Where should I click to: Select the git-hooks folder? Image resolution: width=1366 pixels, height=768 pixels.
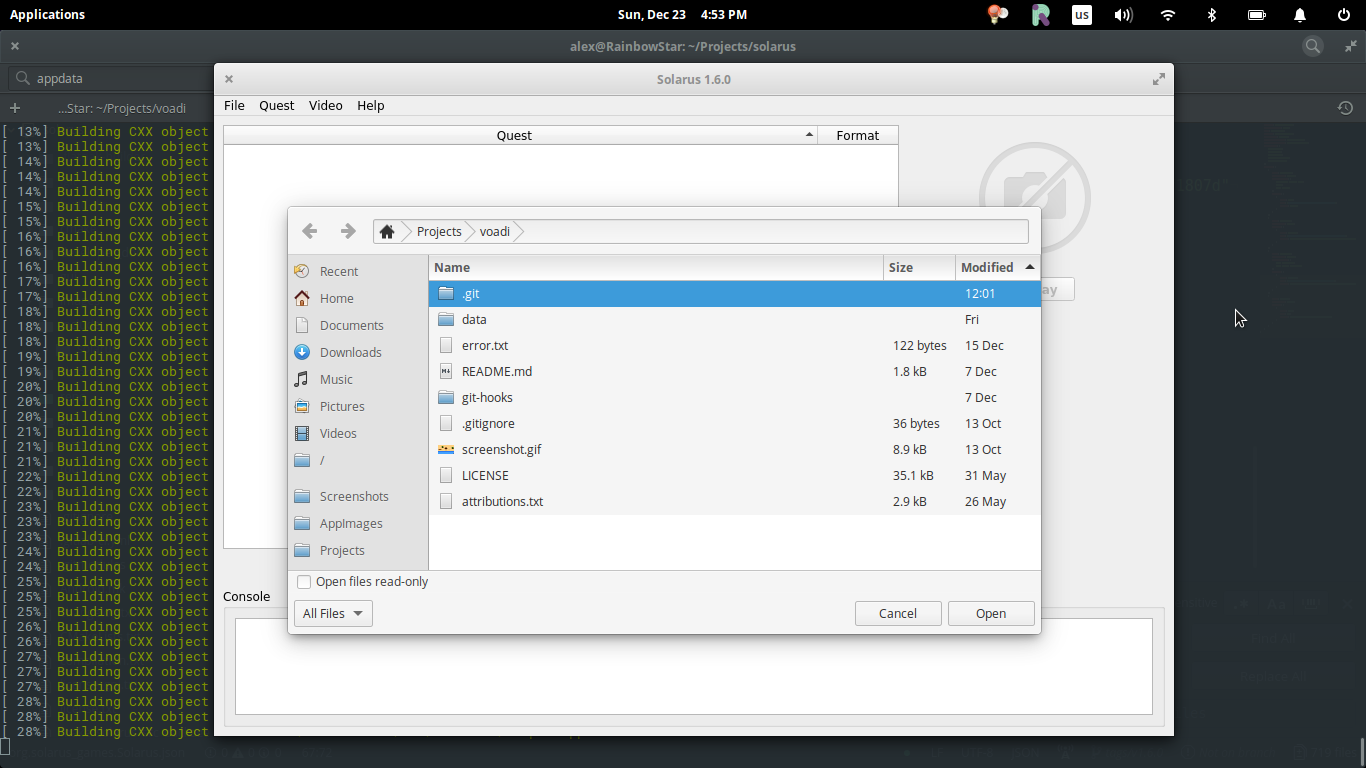[735, 398]
